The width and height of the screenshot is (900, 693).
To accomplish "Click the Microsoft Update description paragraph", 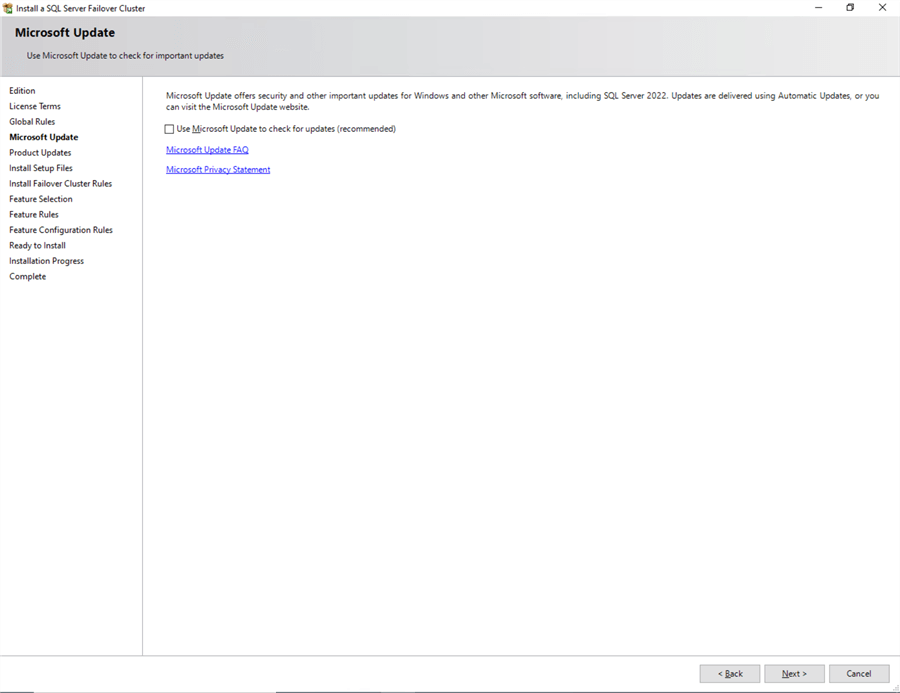I will point(522,101).
